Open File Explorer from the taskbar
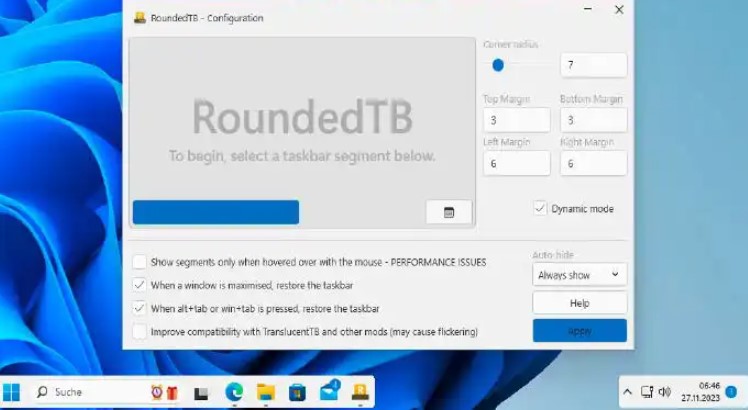This screenshot has width=748, height=410. (266, 392)
